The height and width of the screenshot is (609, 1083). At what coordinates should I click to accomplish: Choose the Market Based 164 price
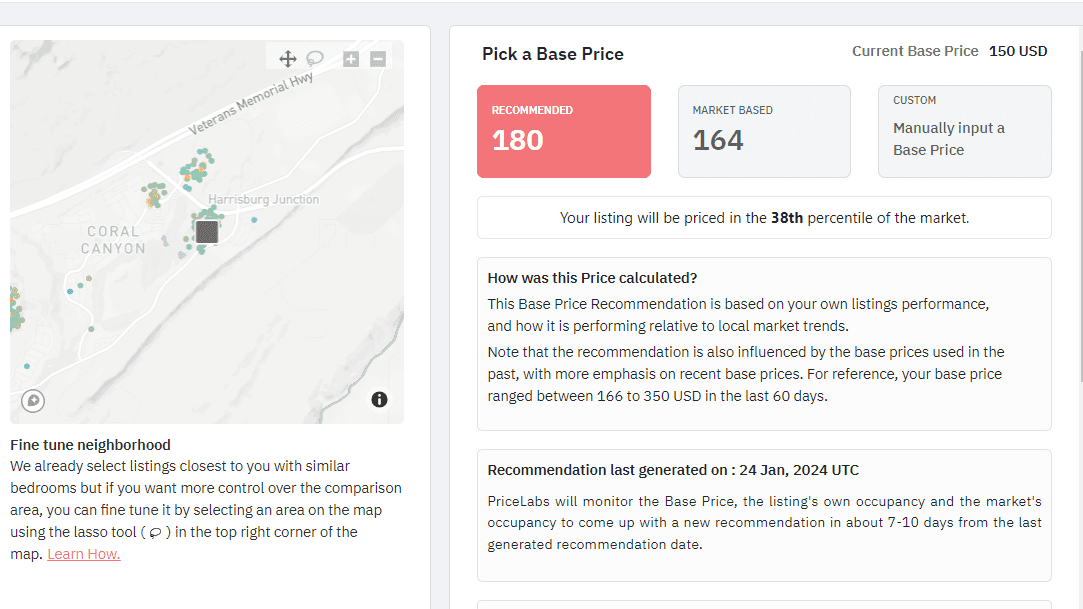point(764,131)
